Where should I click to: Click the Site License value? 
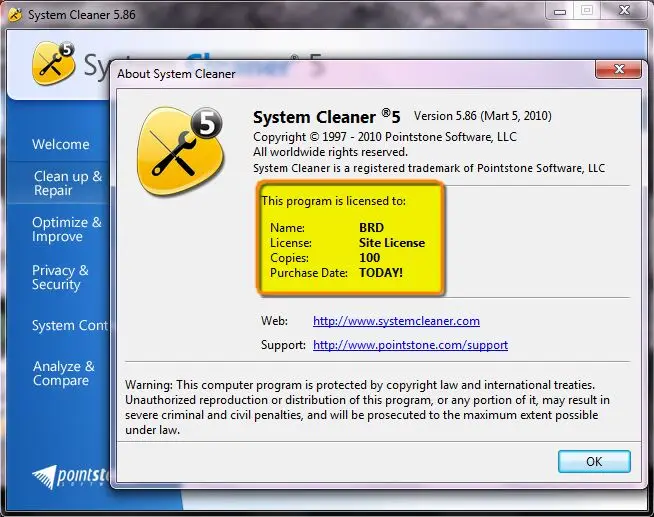[392, 243]
